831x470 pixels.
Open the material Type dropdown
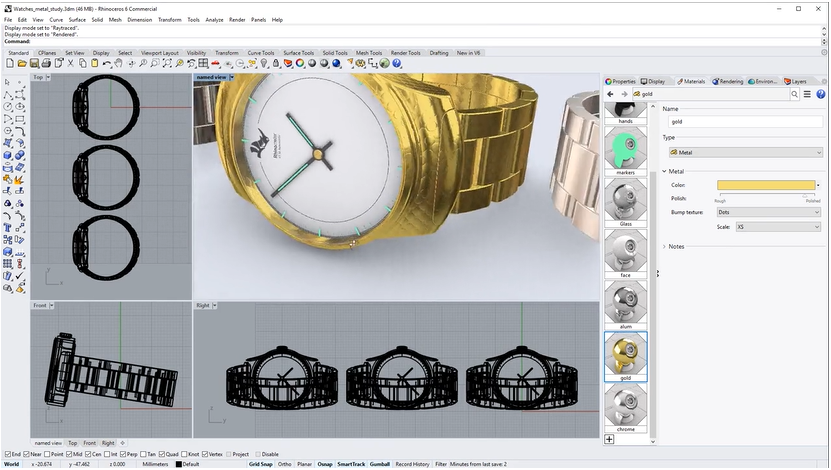coord(745,153)
